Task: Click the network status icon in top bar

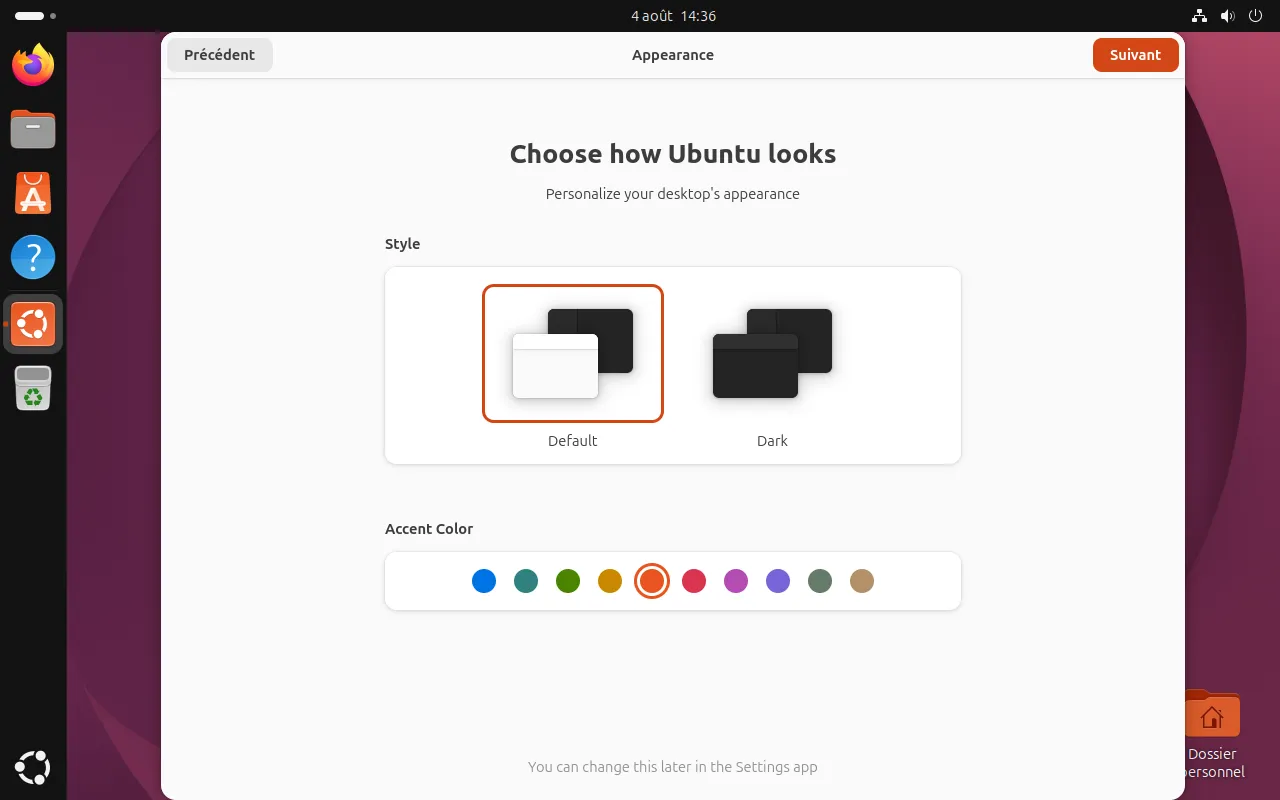Action: pyautogui.click(x=1200, y=16)
